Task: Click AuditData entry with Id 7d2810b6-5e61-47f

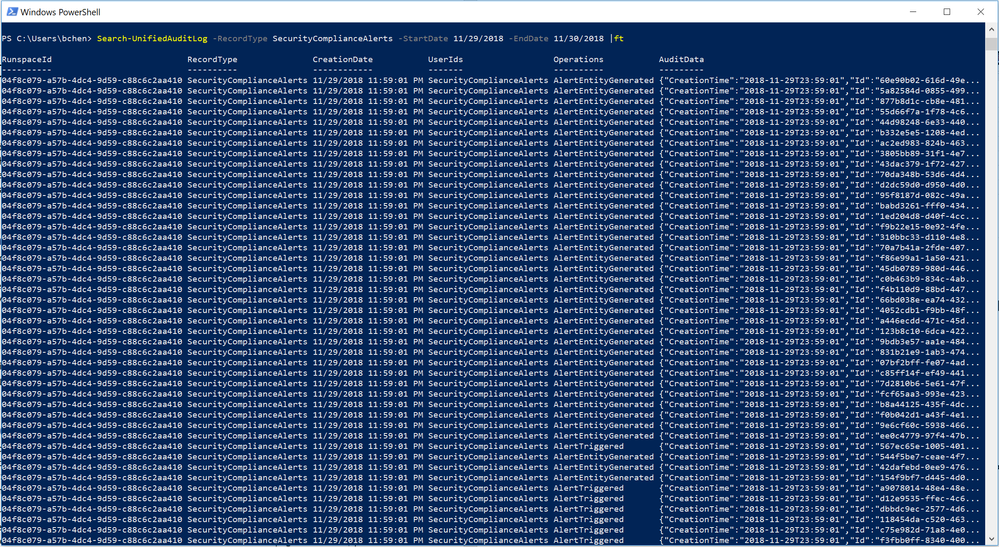Action: 820,383
